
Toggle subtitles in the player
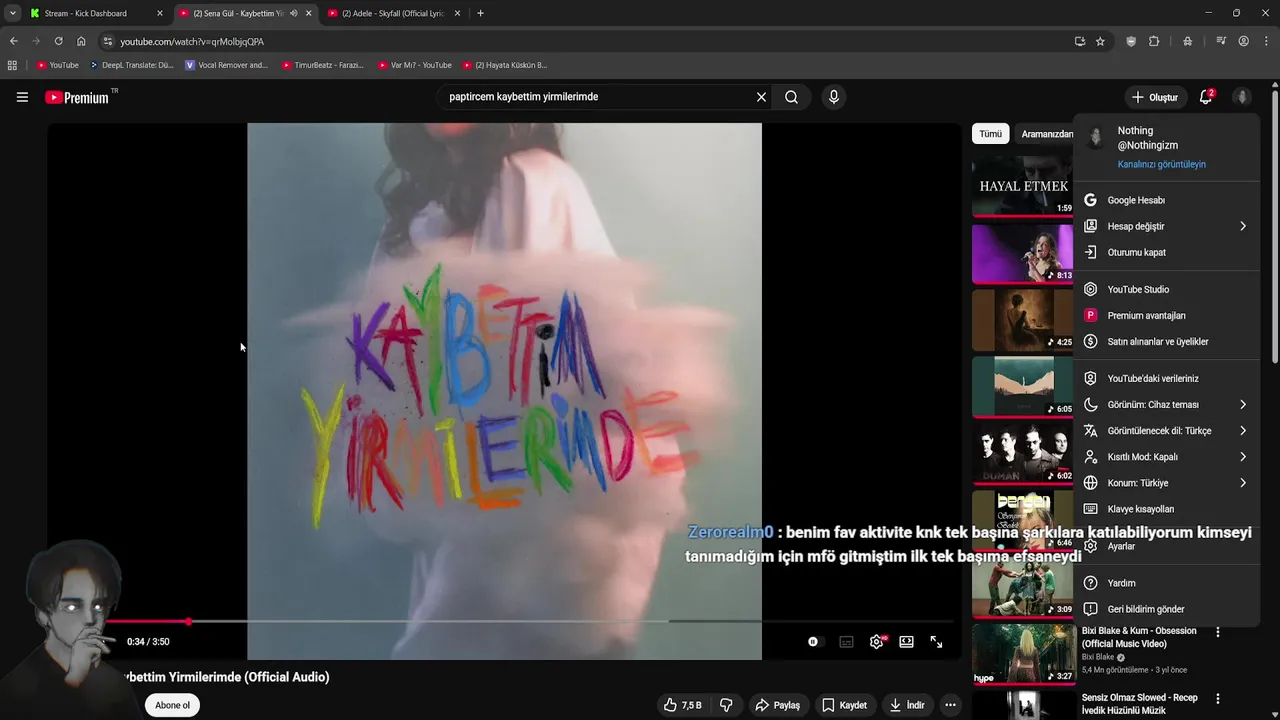click(846, 642)
